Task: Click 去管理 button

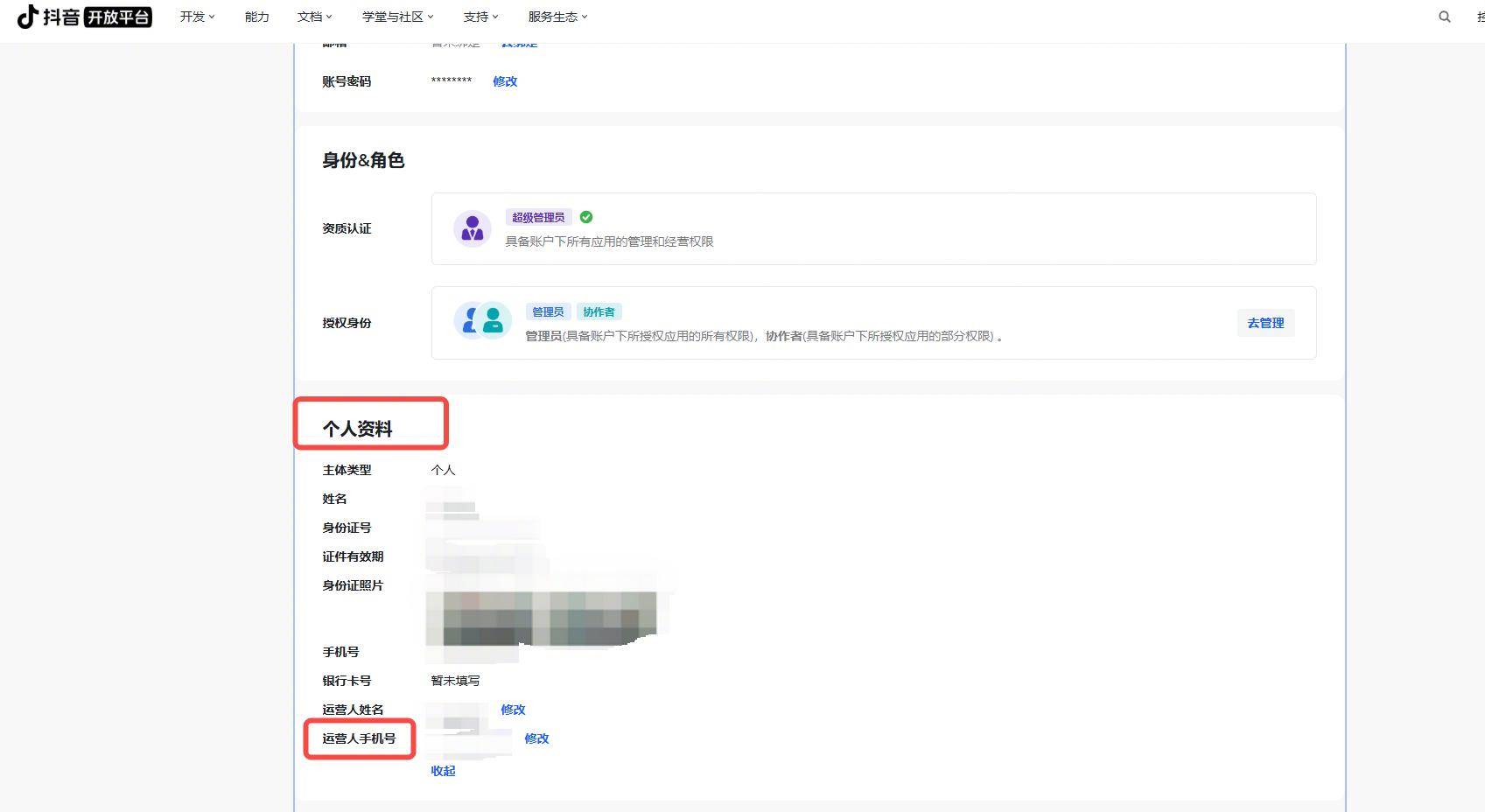Action: 1265,323
